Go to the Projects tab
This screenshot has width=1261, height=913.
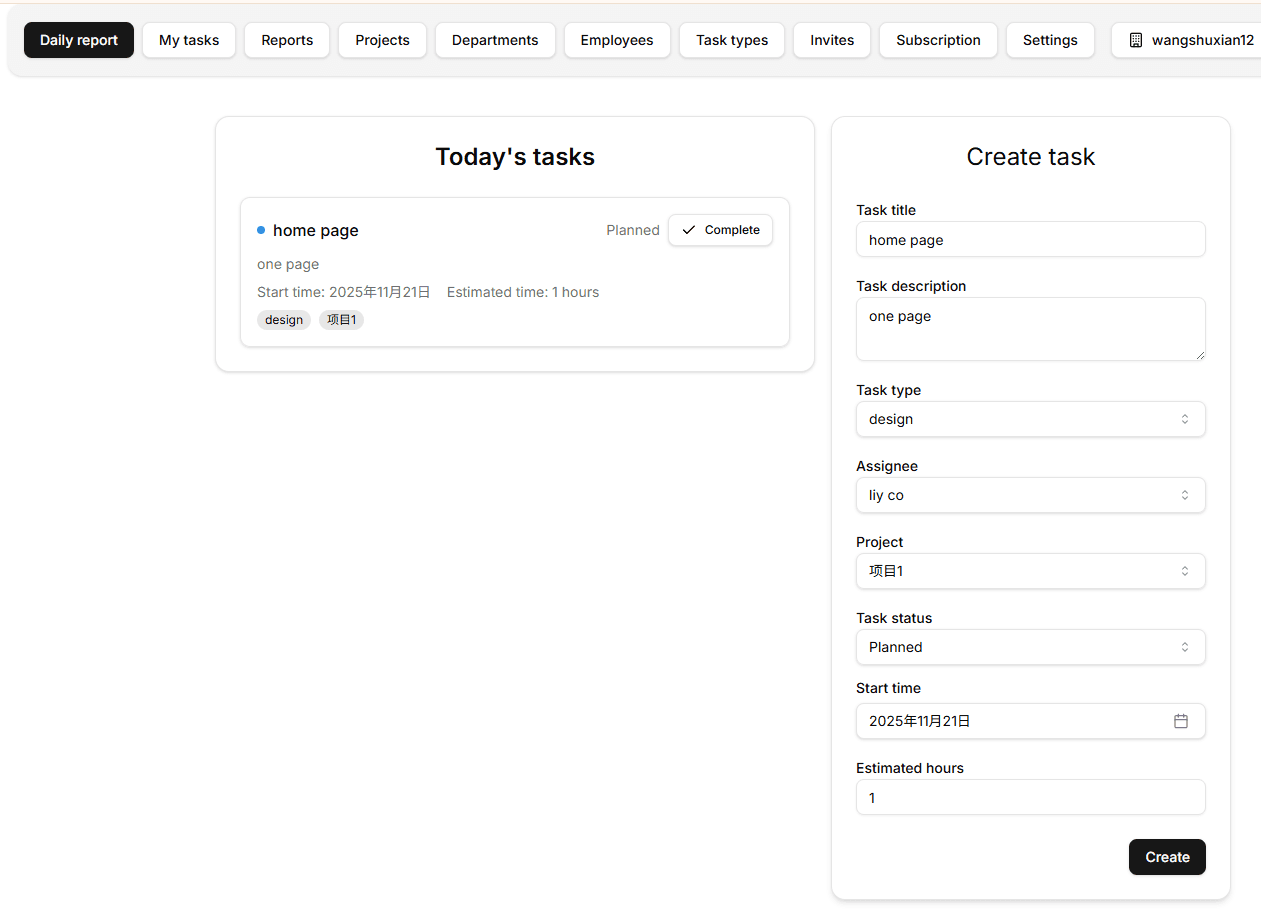(x=382, y=40)
